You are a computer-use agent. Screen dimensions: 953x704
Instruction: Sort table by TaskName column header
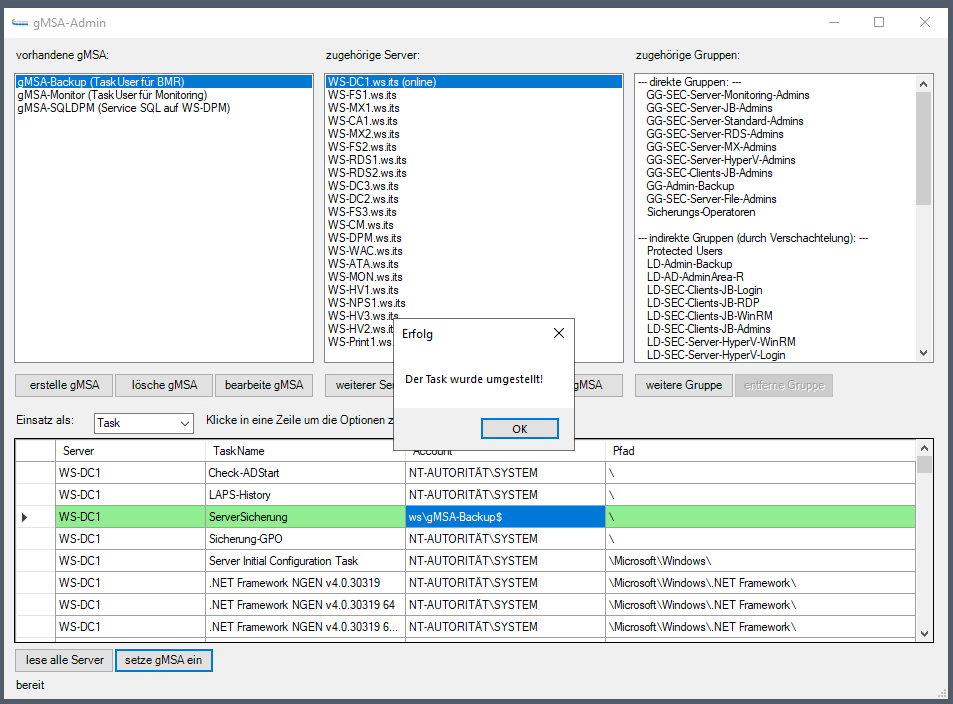point(305,450)
